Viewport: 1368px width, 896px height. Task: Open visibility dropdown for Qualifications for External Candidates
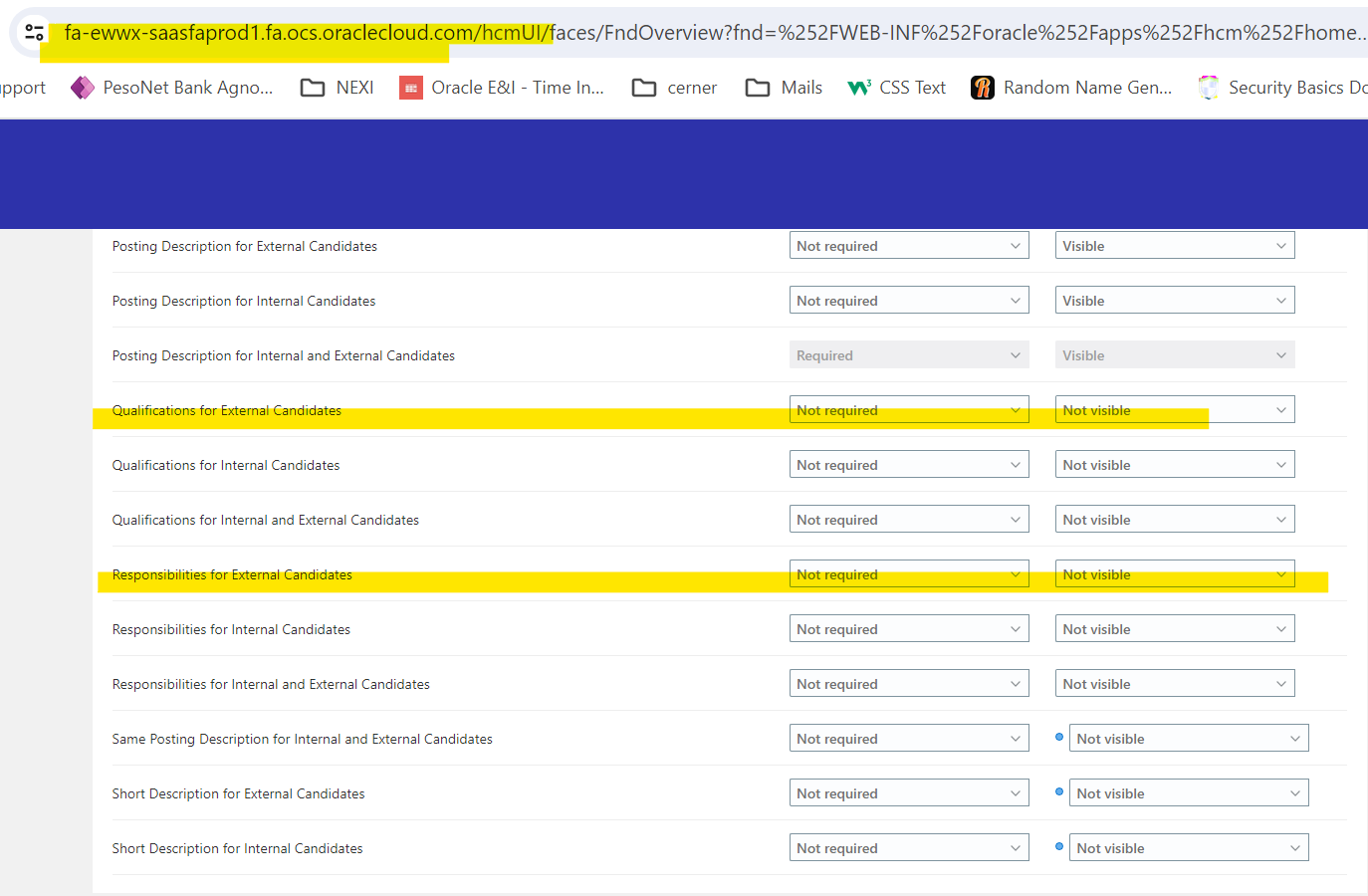coord(1175,410)
